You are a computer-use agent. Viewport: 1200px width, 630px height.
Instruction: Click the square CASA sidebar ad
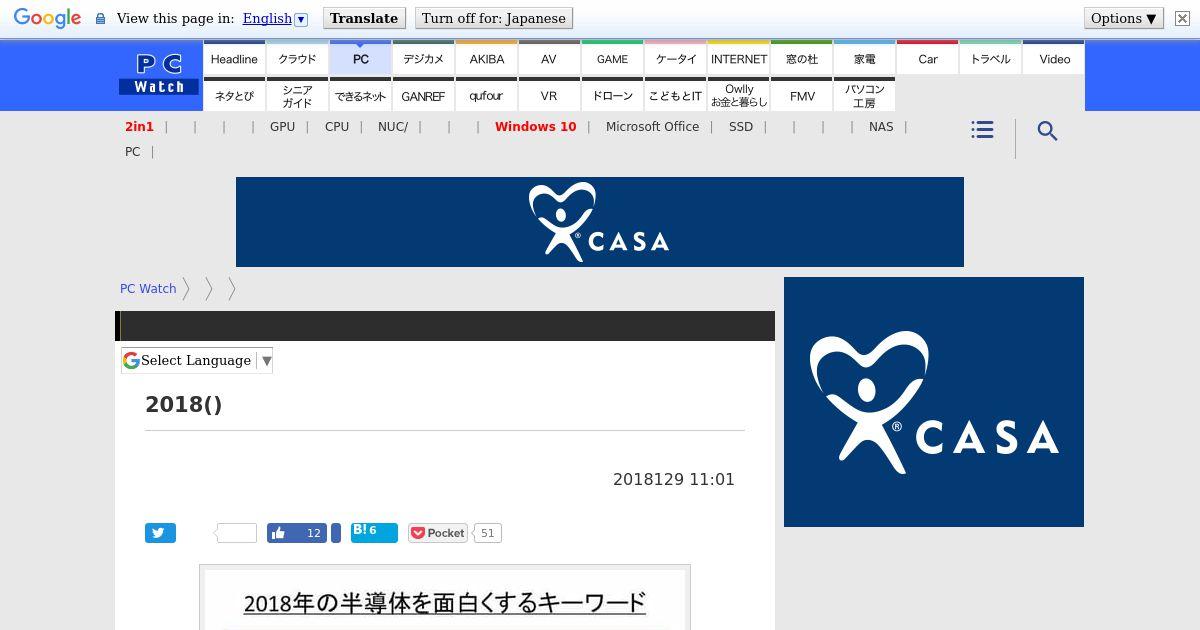pos(934,402)
